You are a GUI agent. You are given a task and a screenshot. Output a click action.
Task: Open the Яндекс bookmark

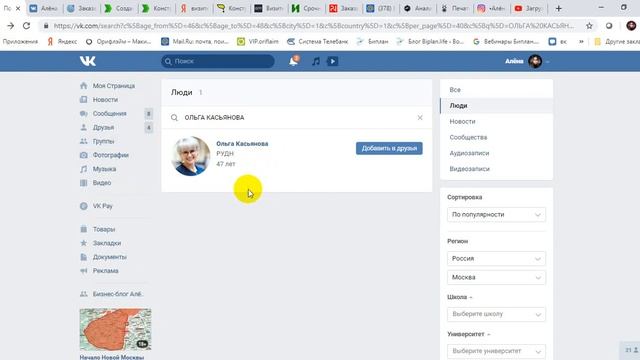click(x=62, y=42)
